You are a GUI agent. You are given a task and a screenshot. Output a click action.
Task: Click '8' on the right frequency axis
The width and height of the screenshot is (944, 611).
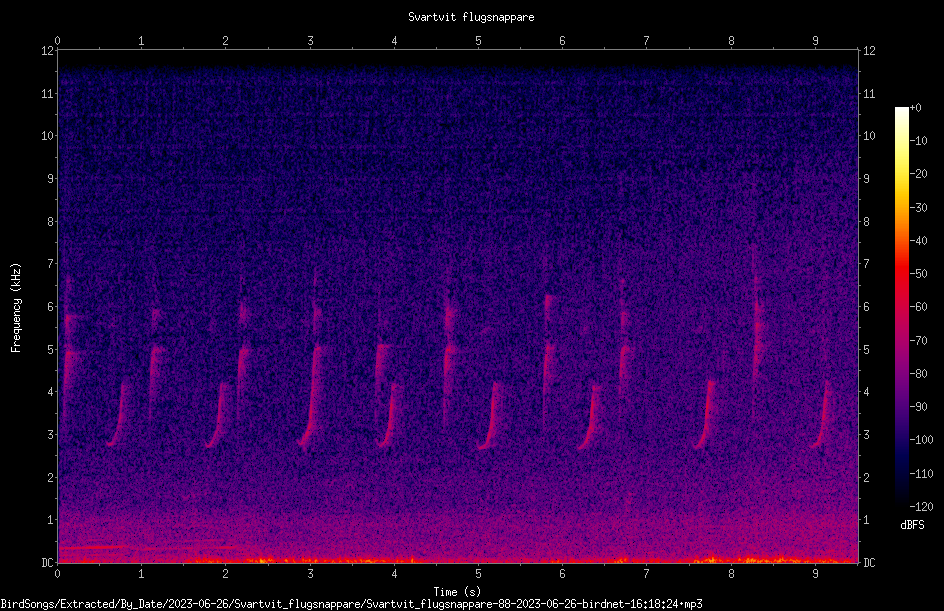866,222
